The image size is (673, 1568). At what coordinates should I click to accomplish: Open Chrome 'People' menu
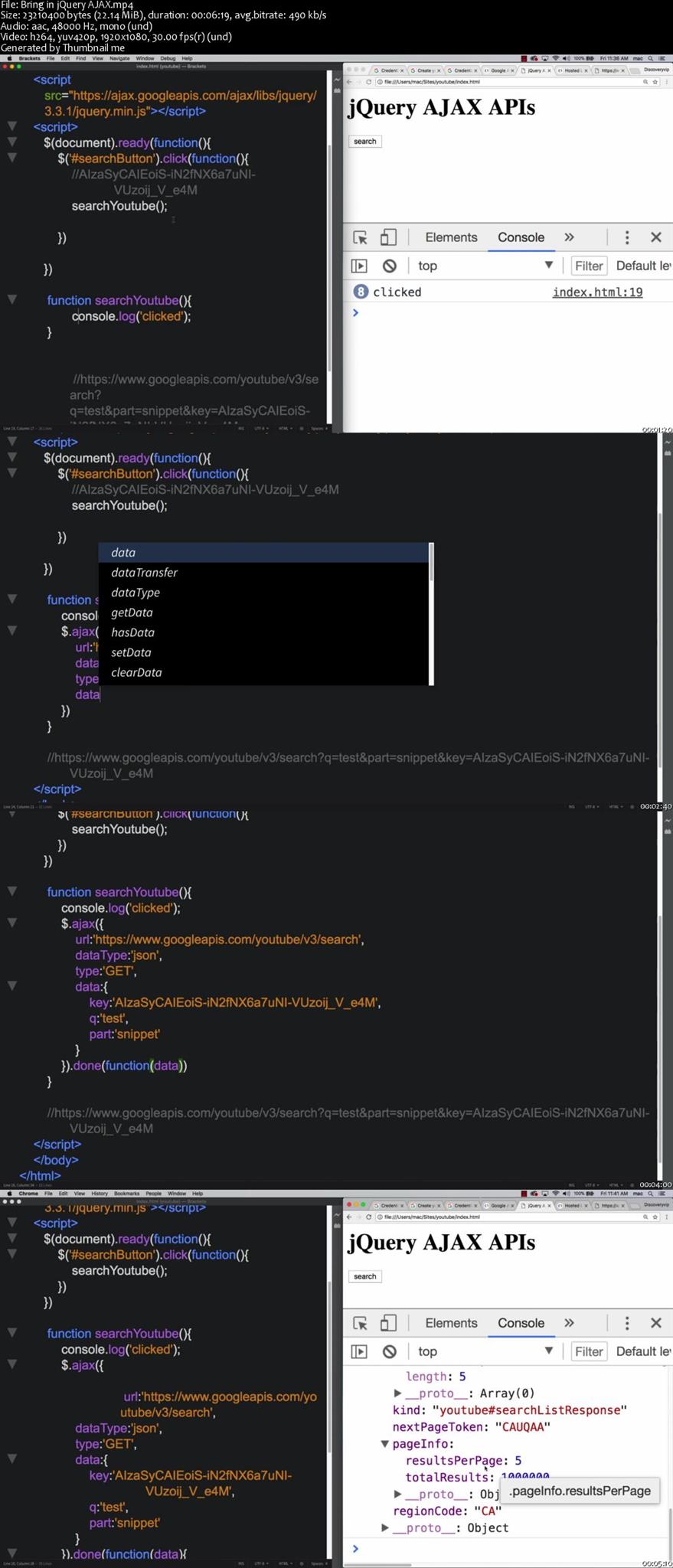pos(154,1194)
